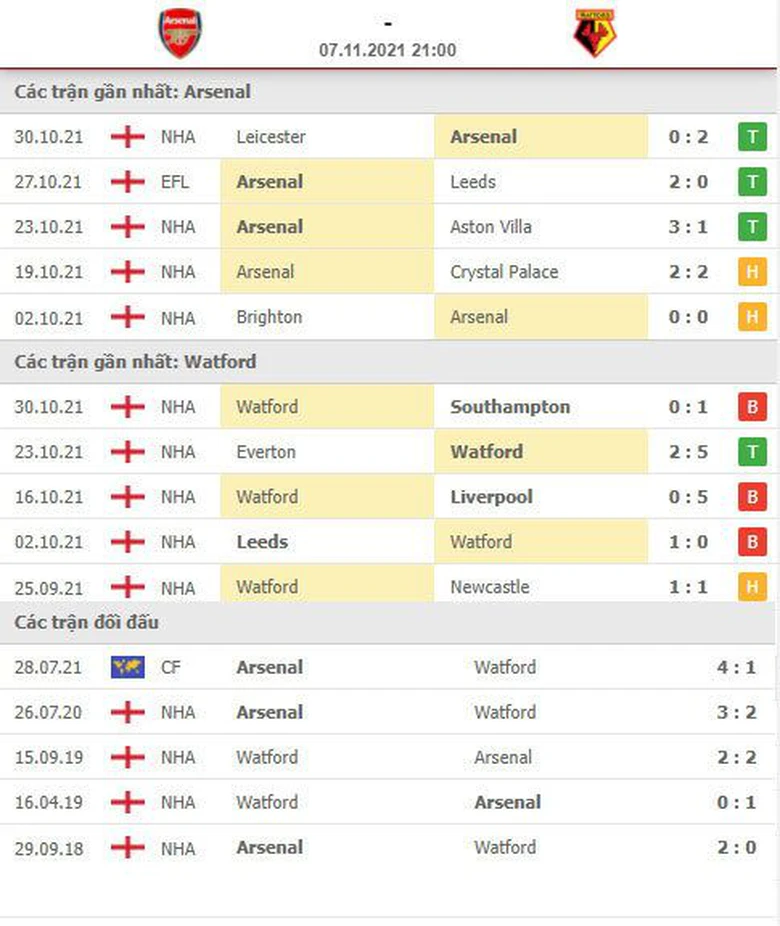Open the 'Các trận gần nhất: Arsenal' section header

(133, 92)
